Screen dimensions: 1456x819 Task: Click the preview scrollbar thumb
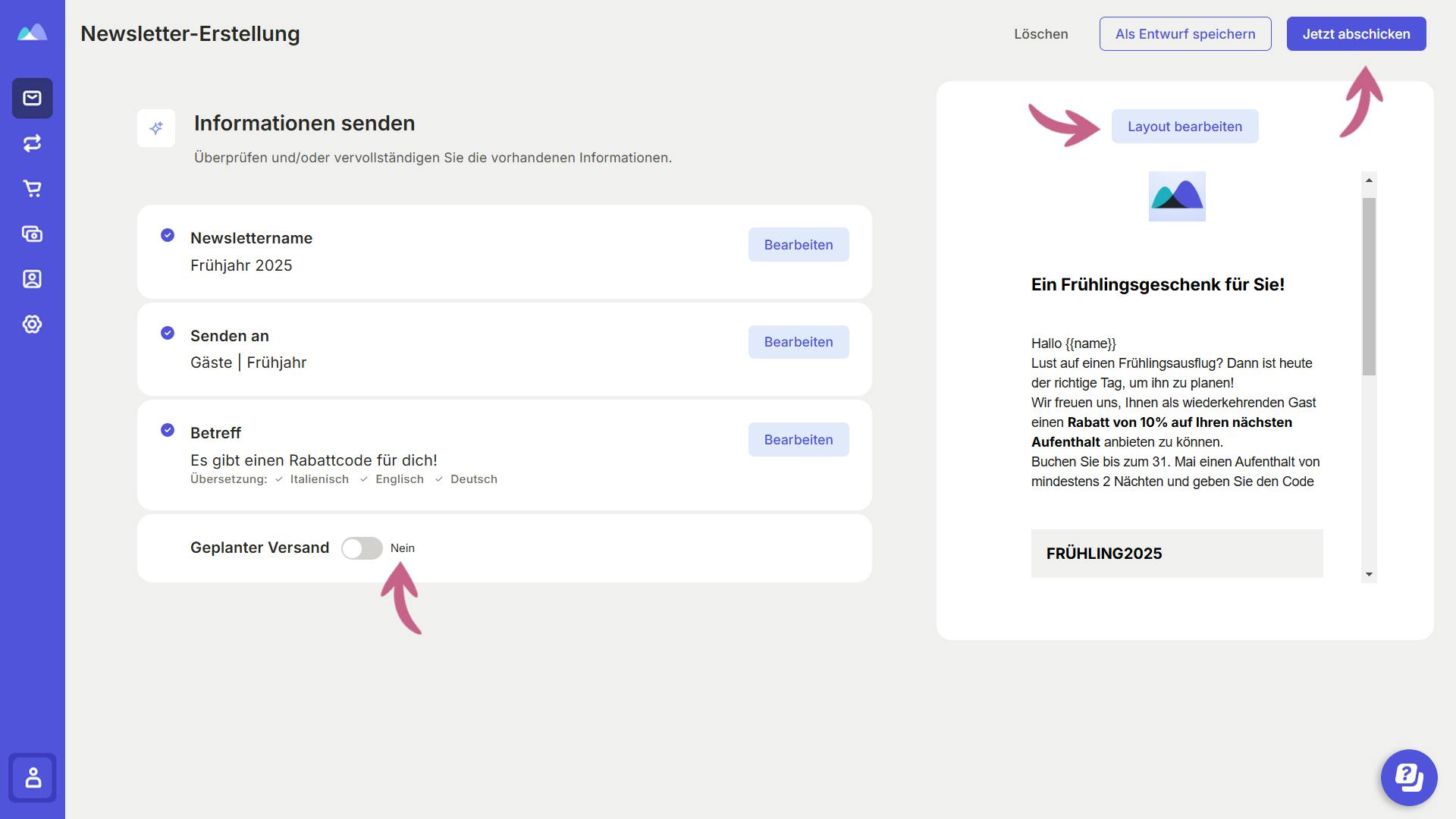[1369, 287]
